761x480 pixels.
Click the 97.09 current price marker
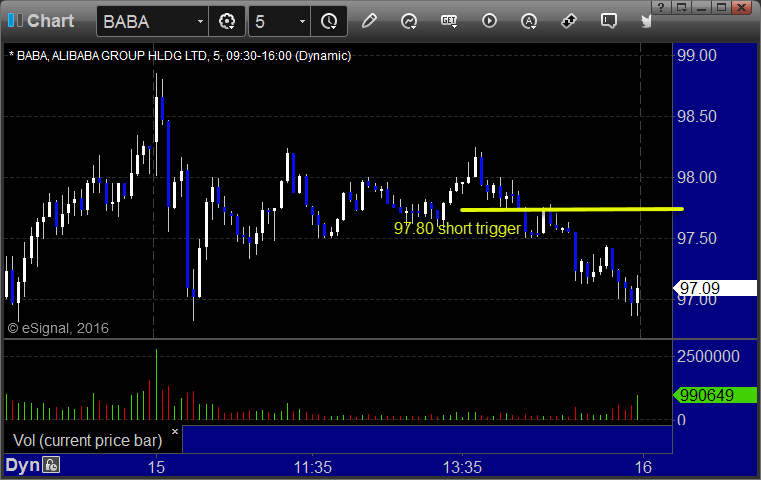[715, 288]
